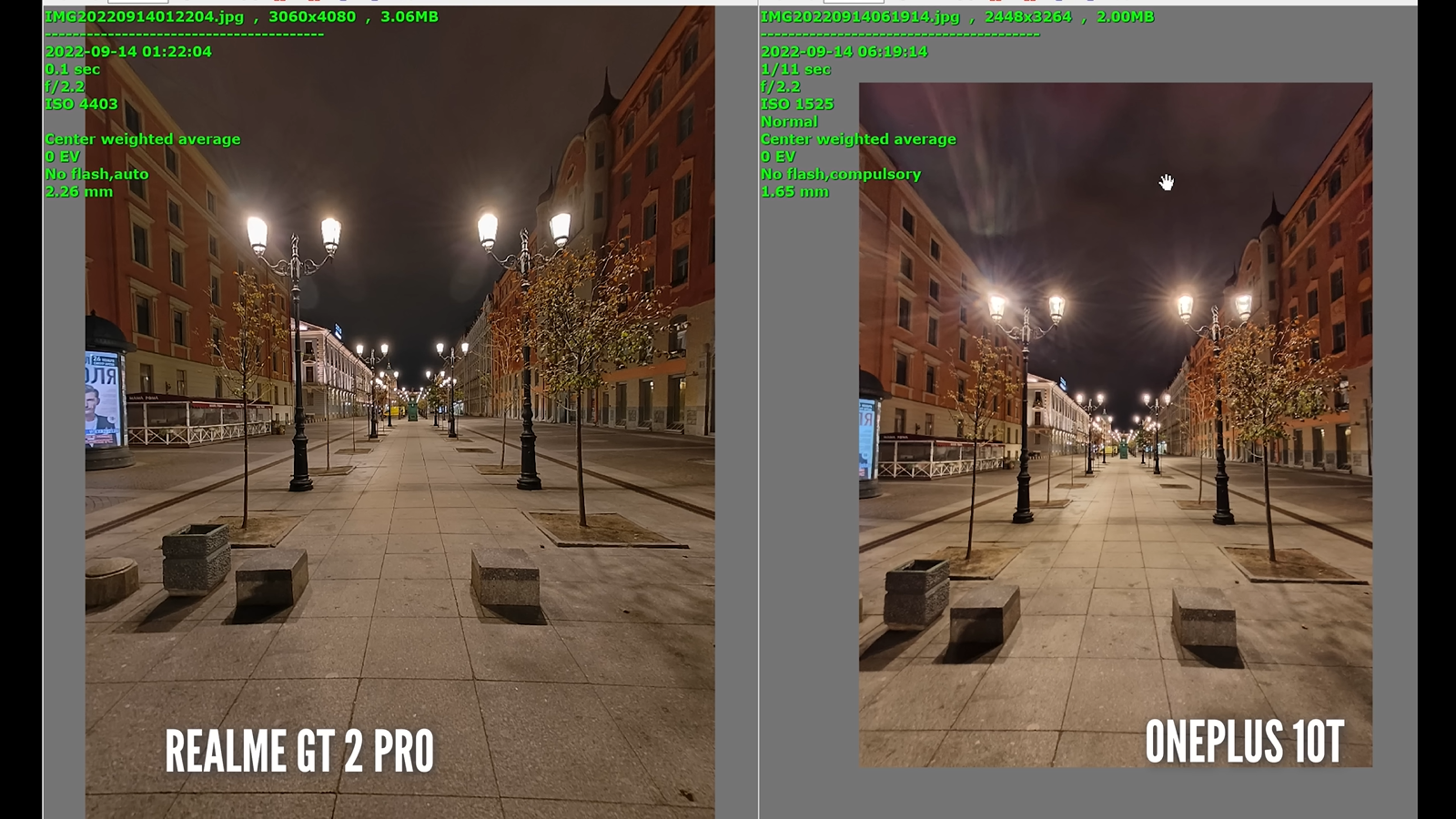Image resolution: width=1456 pixels, height=819 pixels.
Task: Click the 'ISO 1525' value
Action: click(x=797, y=104)
